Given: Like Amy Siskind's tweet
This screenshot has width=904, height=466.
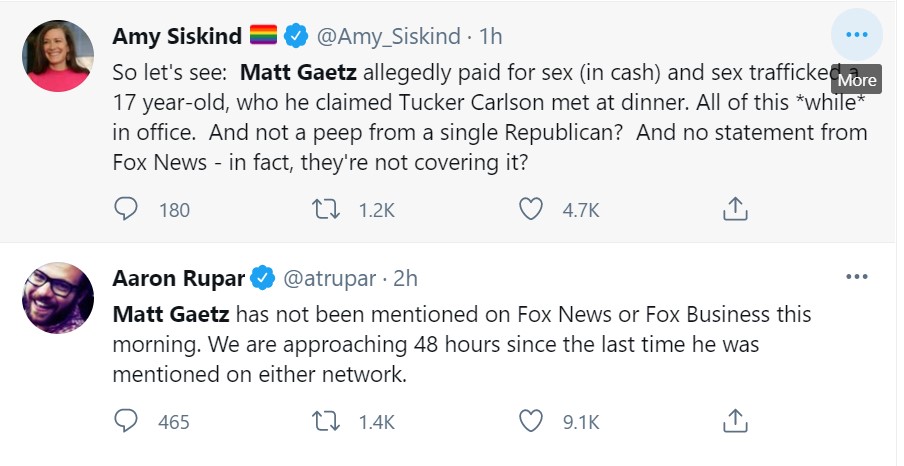Looking at the screenshot, I should (x=531, y=208).
